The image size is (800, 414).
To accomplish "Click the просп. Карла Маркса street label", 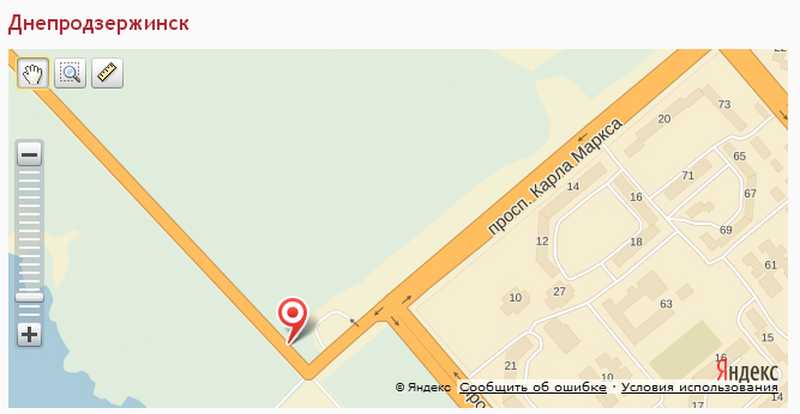I will pyautogui.click(x=555, y=177).
